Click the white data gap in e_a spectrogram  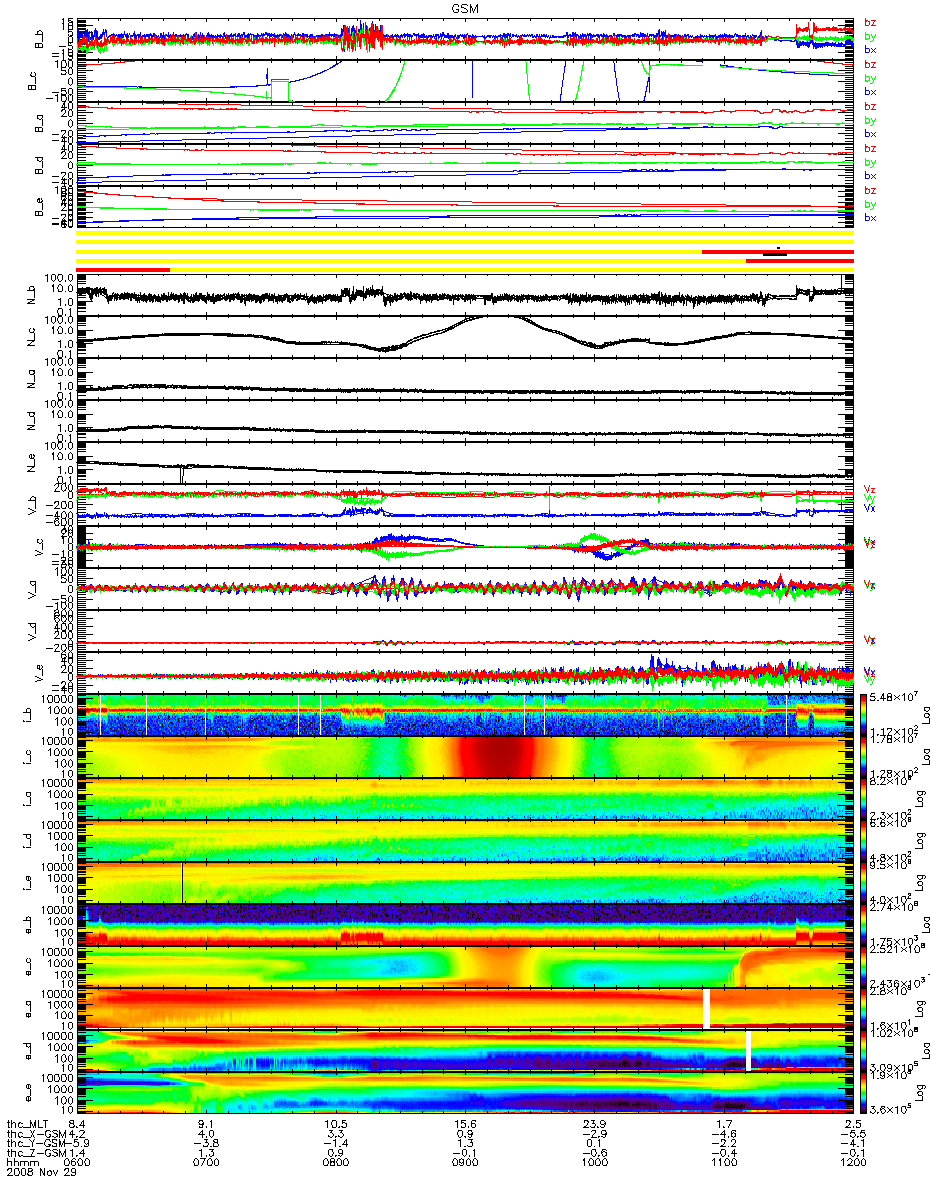706,1008
